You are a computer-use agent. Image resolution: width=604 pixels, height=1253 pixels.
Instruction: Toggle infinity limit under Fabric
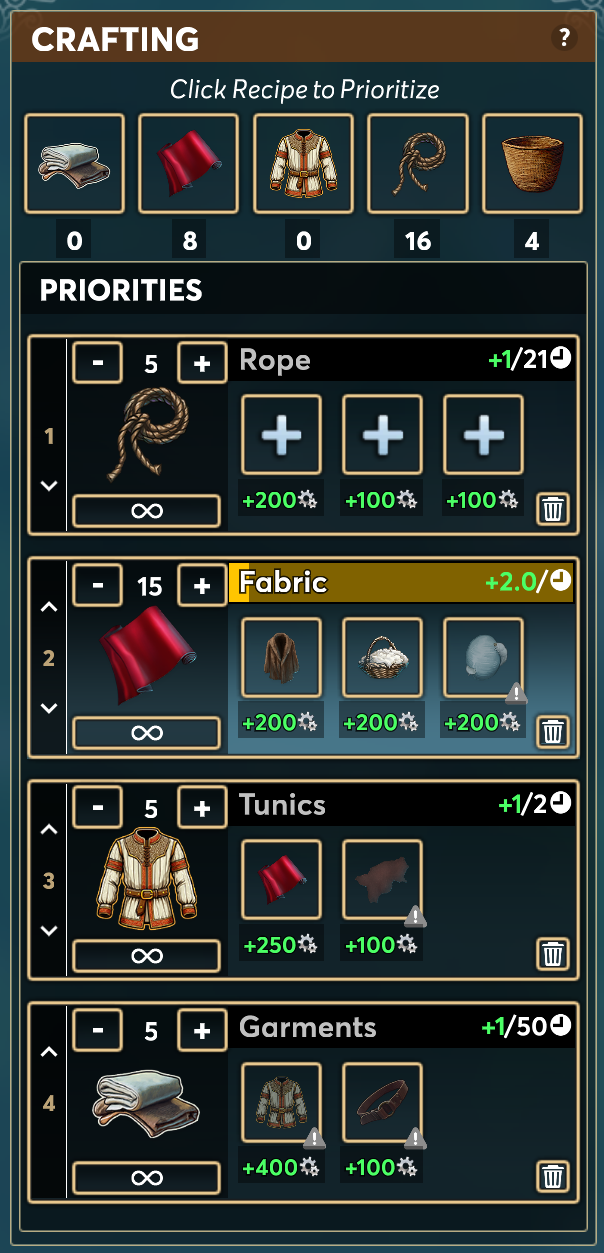146,733
